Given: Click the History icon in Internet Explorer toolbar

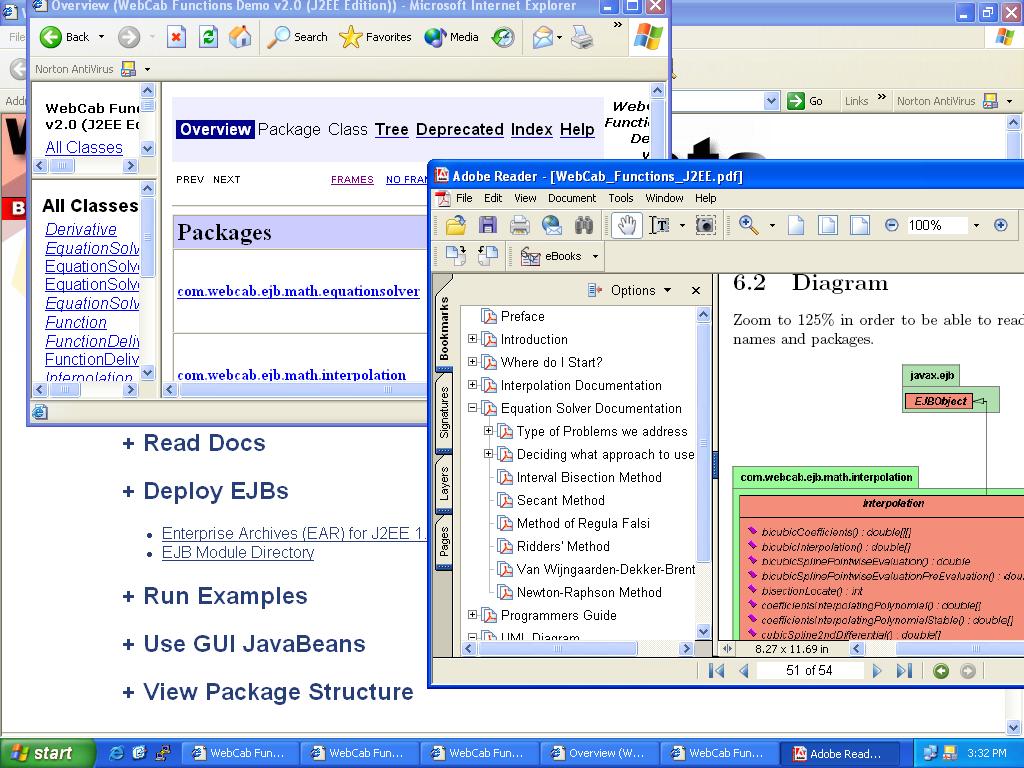Looking at the screenshot, I should [x=503, y=37].
